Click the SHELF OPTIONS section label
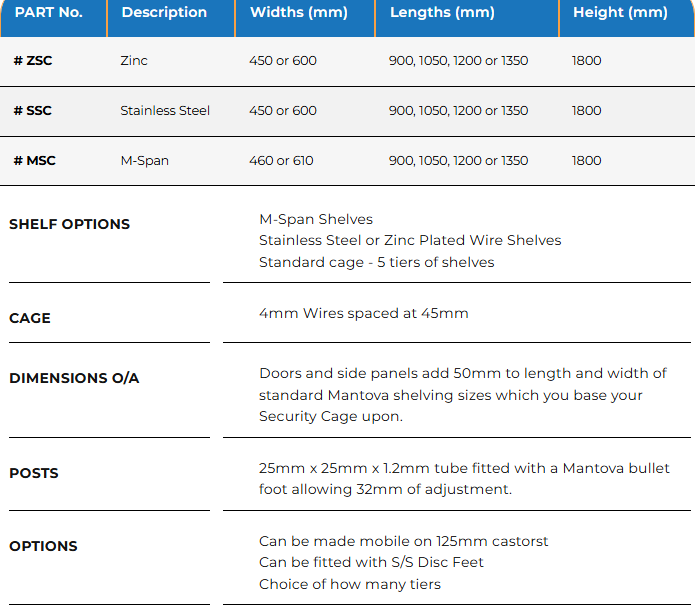The image size is (699, 606). 69,224
